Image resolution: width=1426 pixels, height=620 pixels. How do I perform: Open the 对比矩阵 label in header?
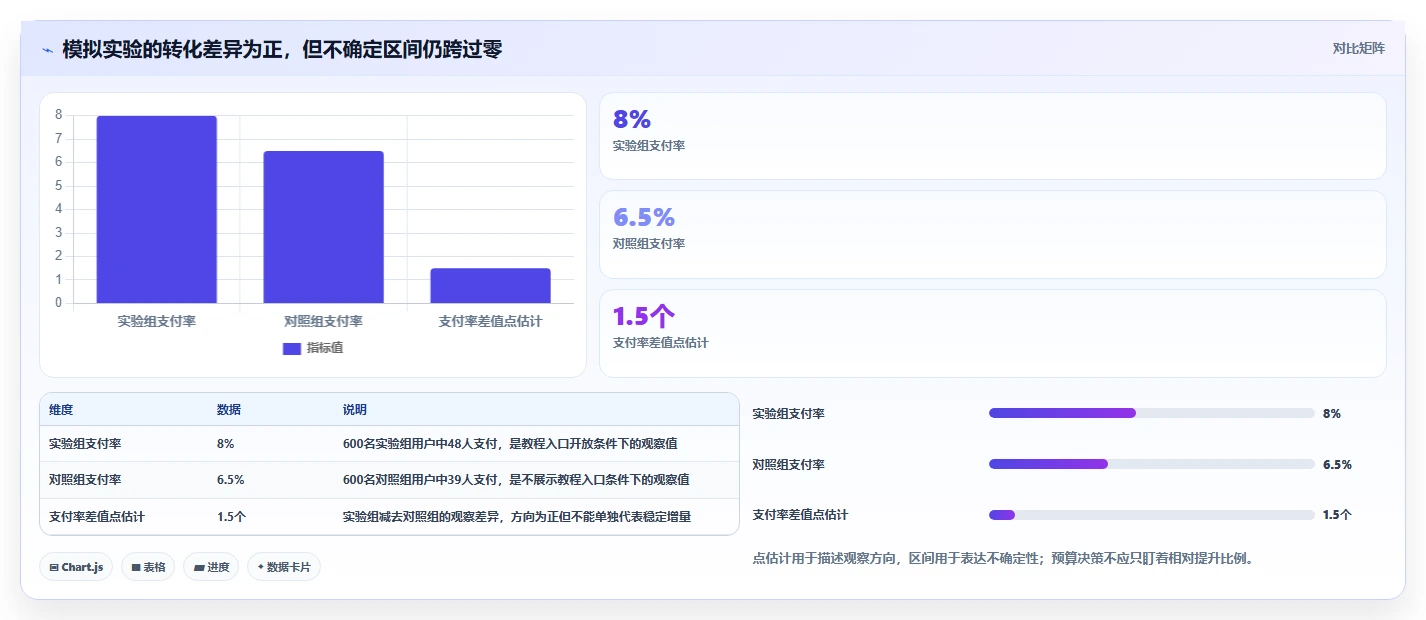pyautogui.click(x=1358, y=48)
